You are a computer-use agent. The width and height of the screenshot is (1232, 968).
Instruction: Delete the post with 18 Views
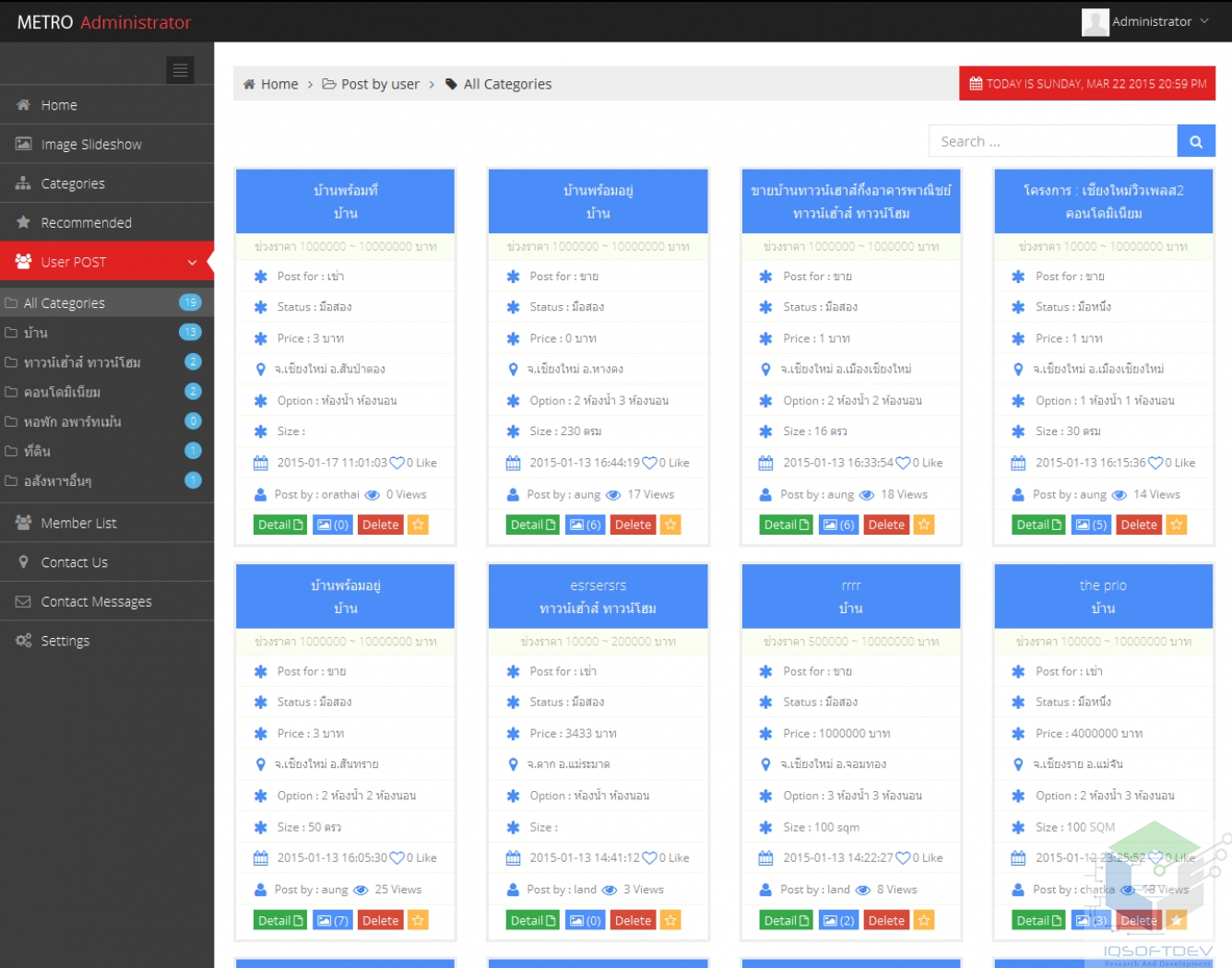click(887, 525)
